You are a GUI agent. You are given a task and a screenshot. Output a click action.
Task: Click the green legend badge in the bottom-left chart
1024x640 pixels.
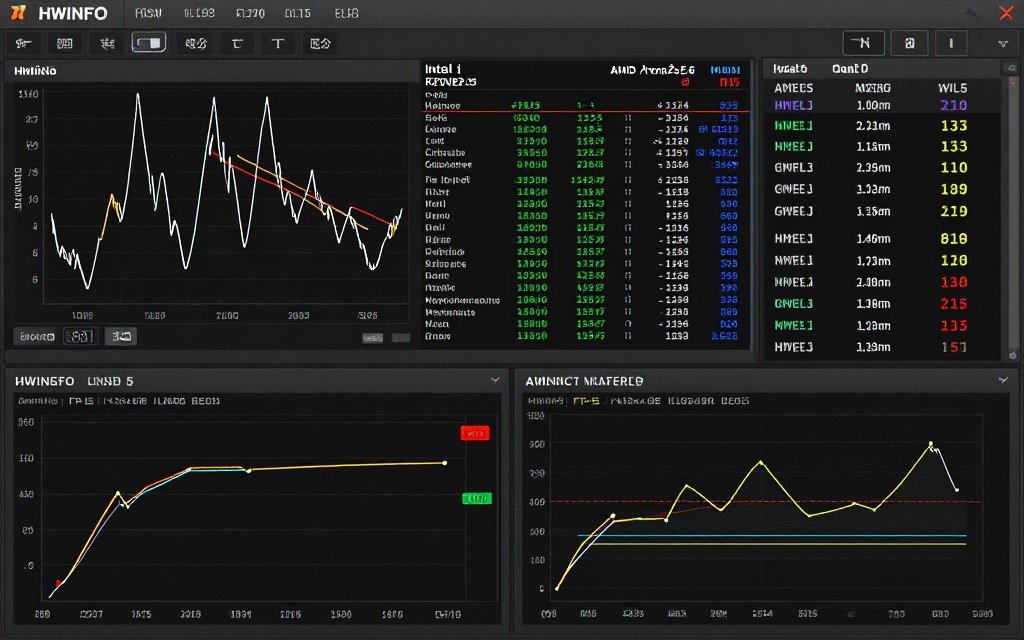[477, 498]
